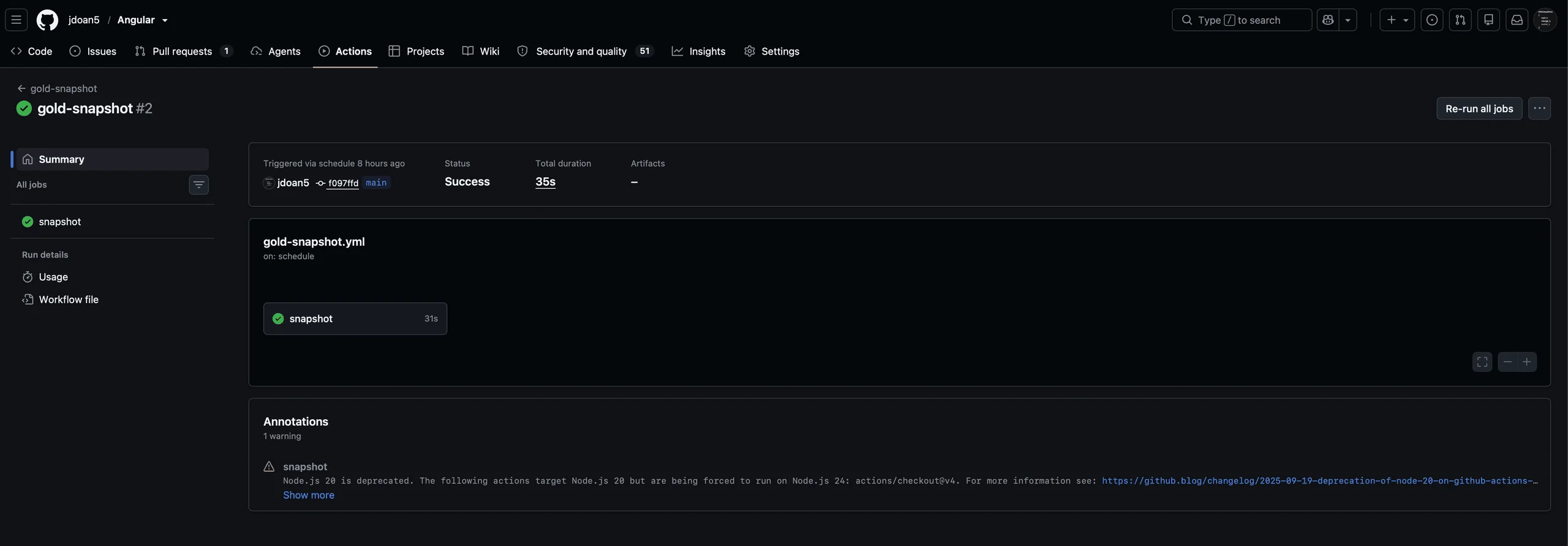Select Summary in the sidebar
Image resolution: width=1568 pixels, height=546 pixels.
tap(113, 159)
